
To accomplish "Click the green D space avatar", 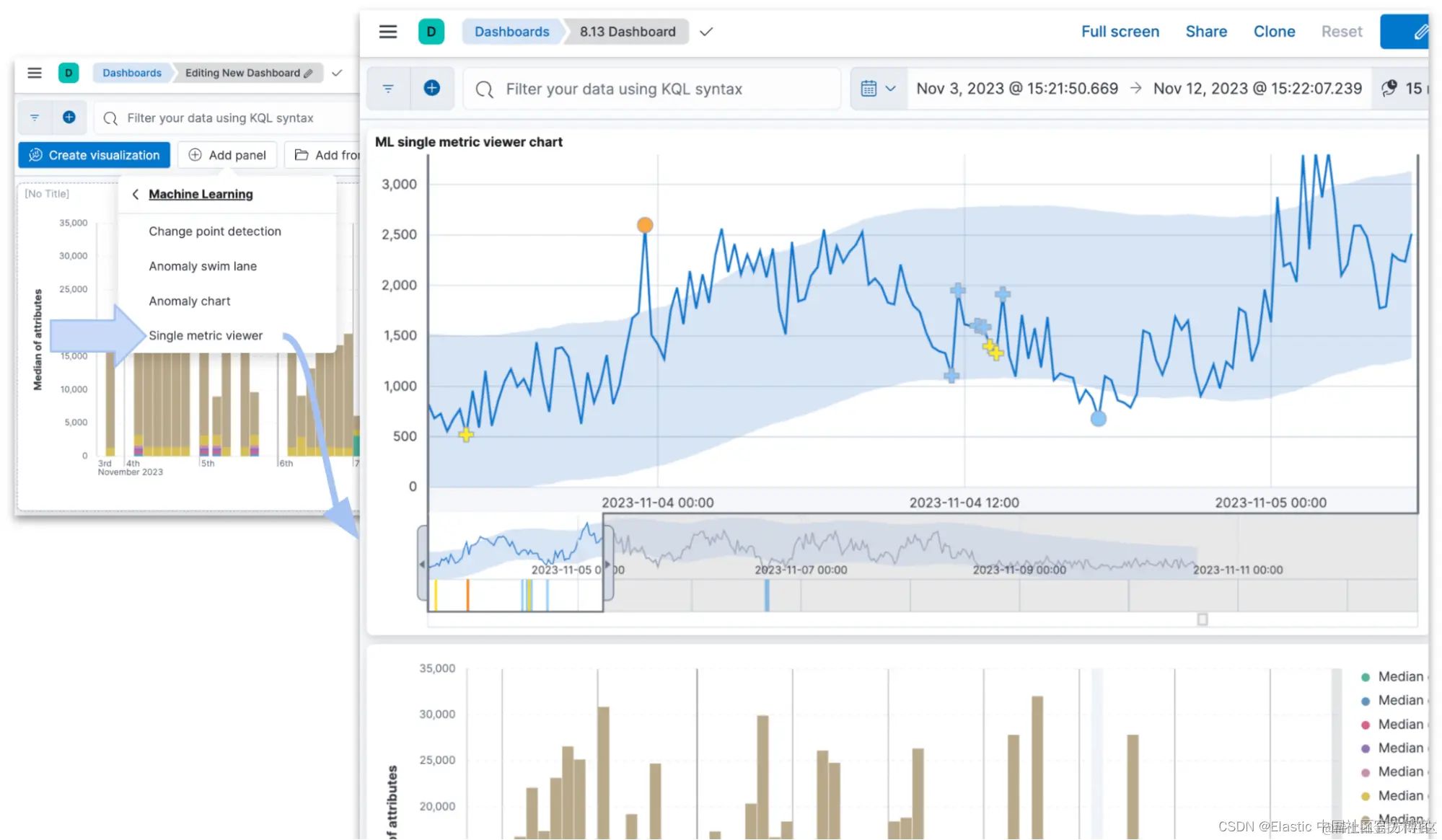I will pyautogui.click(x=431, y=32).
